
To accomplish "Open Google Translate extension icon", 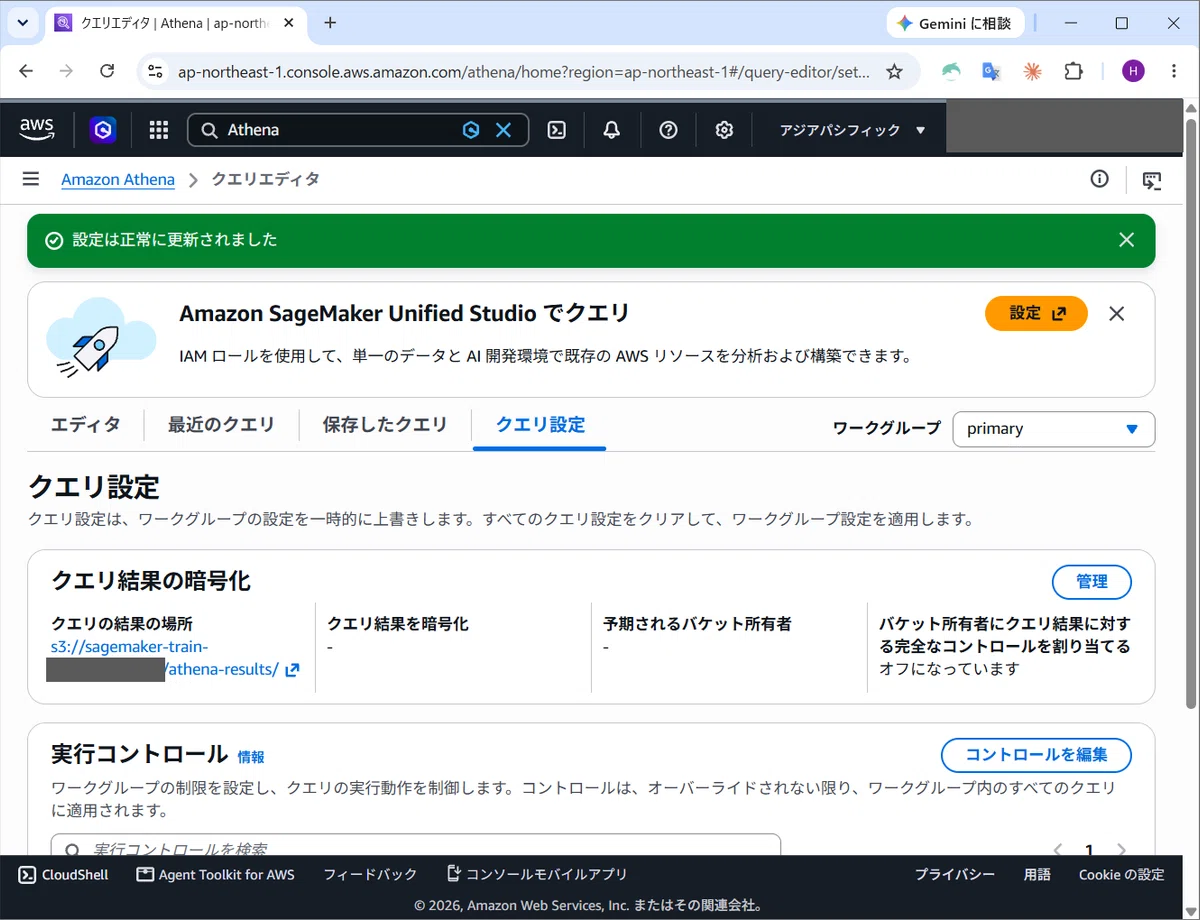I will click(992, 71).
